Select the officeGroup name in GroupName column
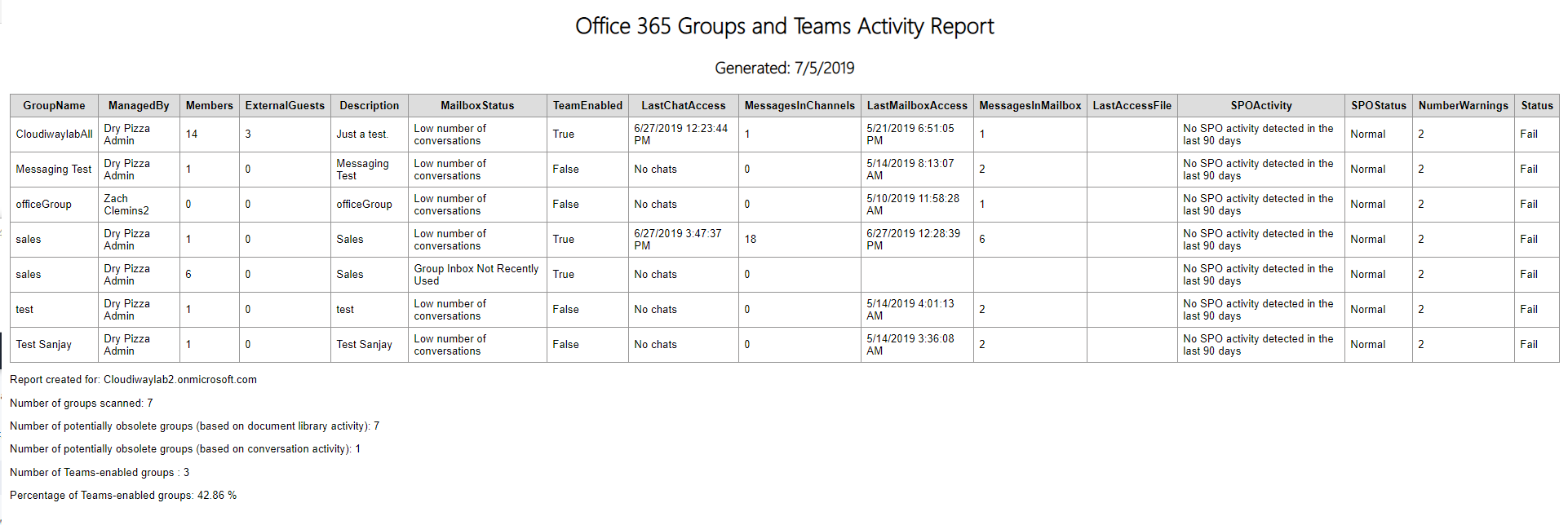This screenshot has width=1568, height=525. pos(44,205)
